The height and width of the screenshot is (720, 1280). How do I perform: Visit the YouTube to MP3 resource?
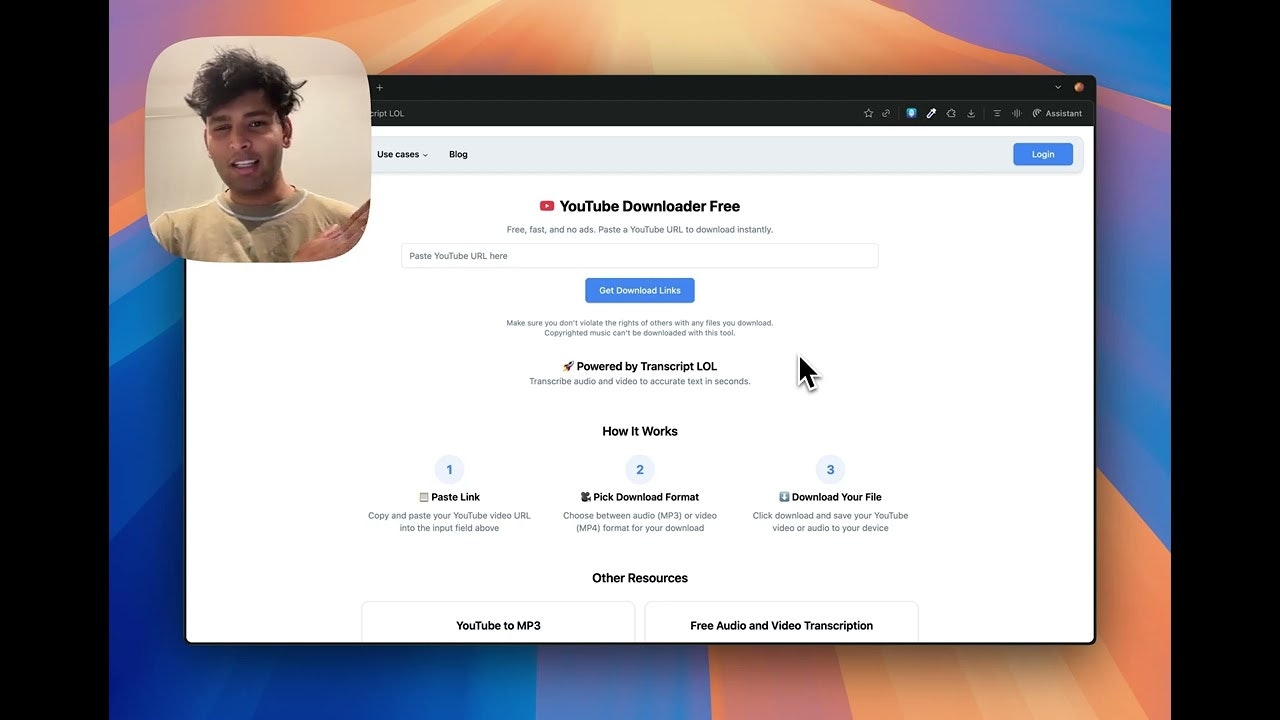point(498,625)
